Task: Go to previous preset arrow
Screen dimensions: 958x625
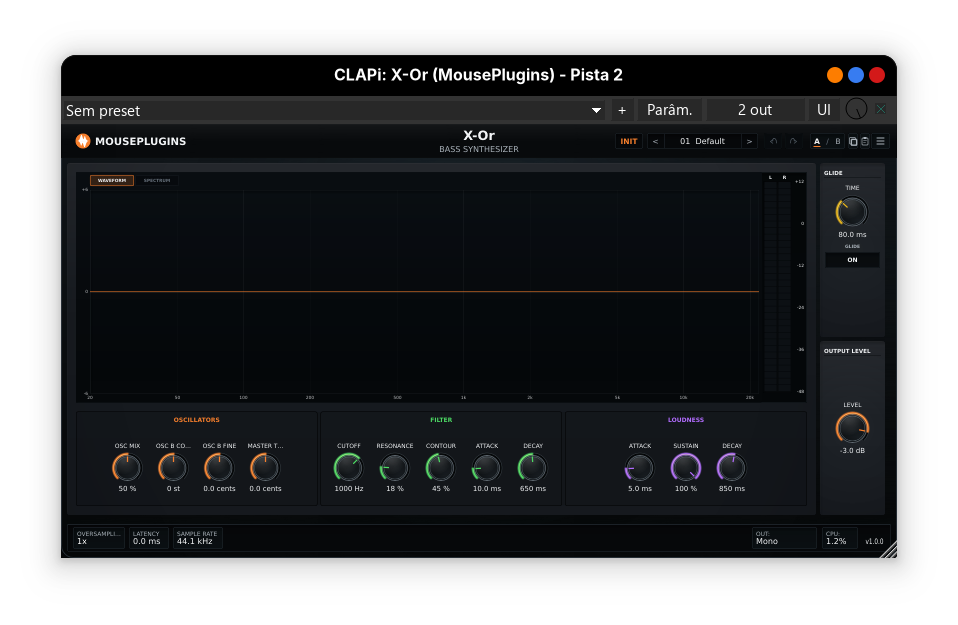Action: click(655, 141)
